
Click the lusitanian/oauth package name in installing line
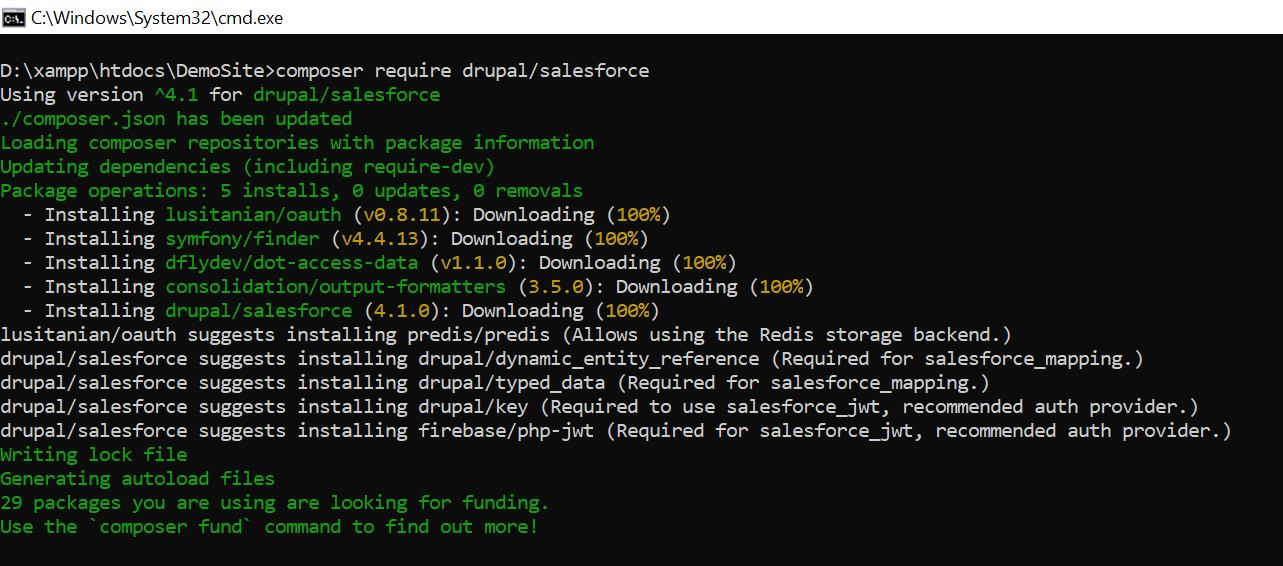point(253,215)
